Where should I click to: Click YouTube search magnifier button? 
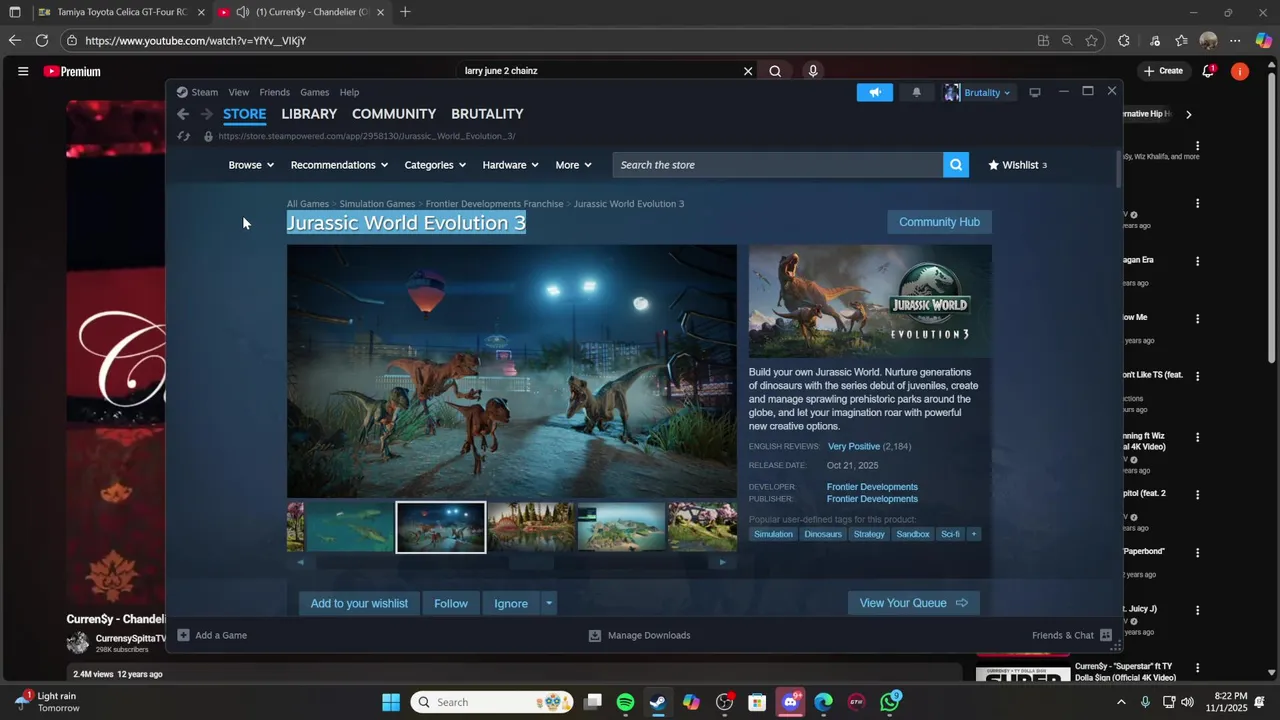pos(775,71)
